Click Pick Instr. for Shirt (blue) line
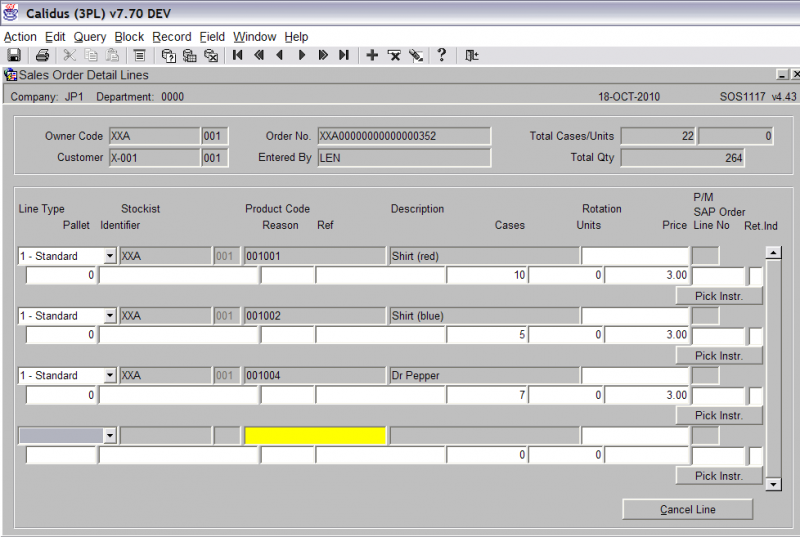 point(719,355)
